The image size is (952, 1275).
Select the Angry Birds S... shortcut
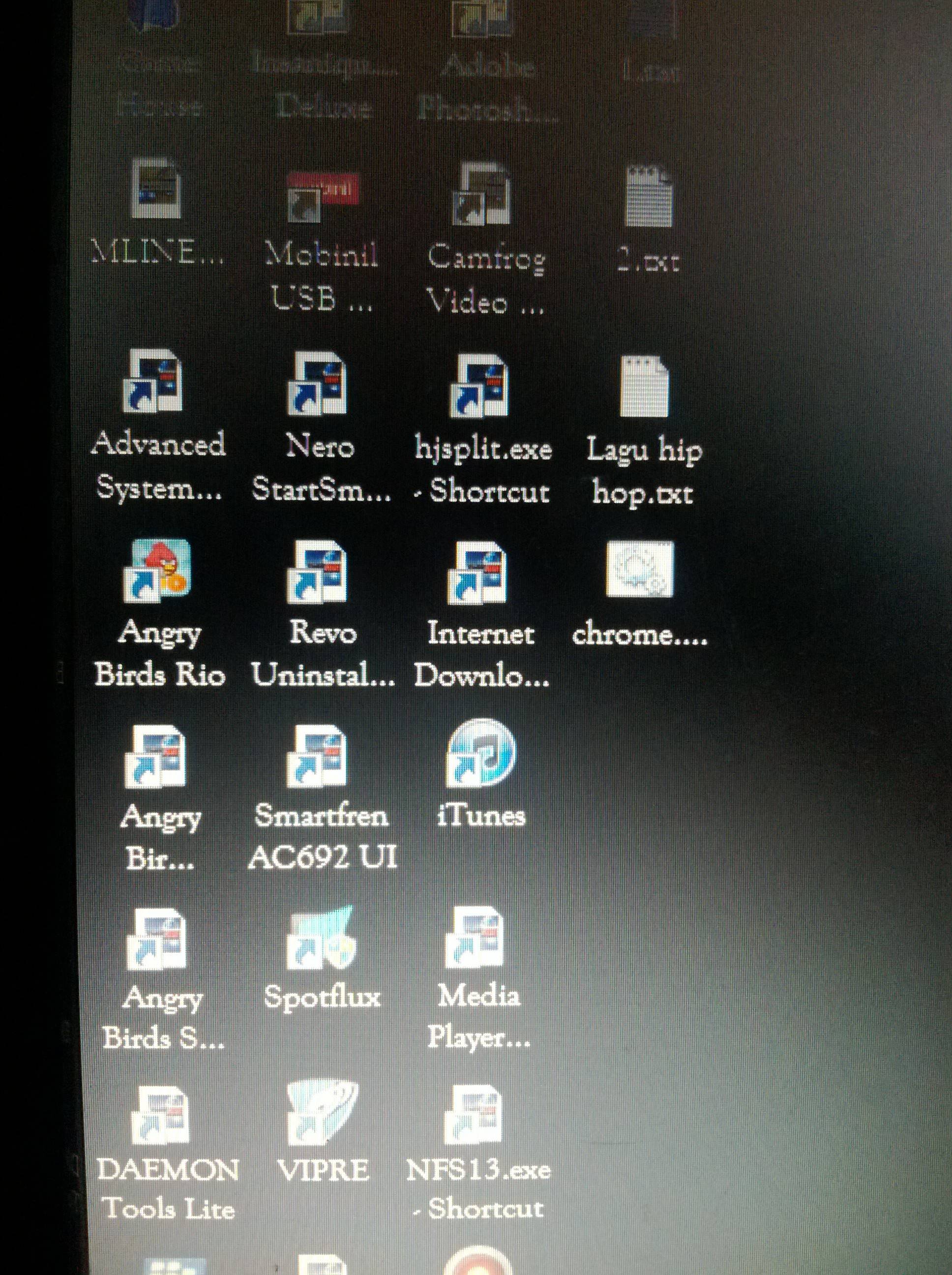point(157,940)
